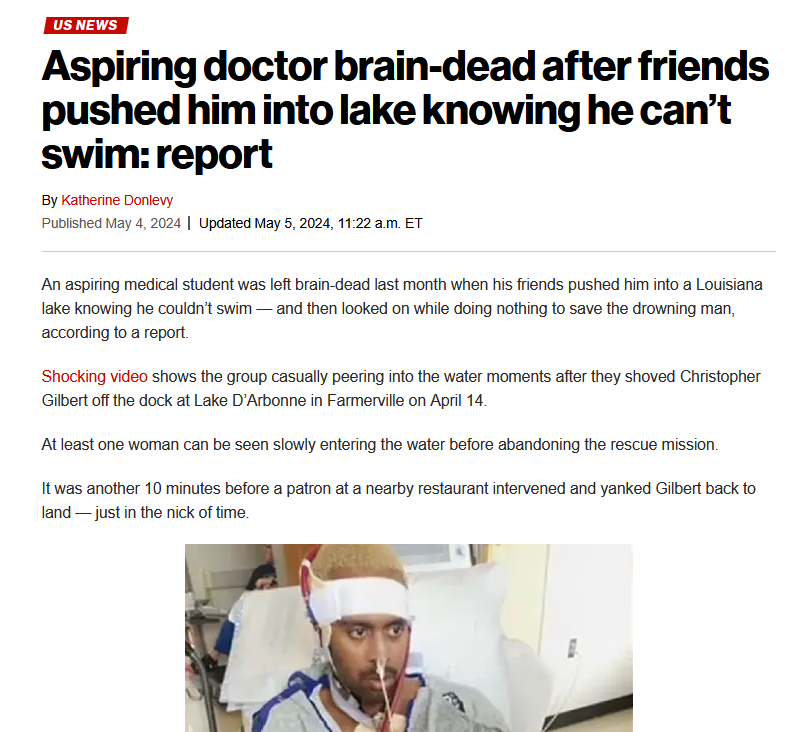Follow the red 'Shocking video' link
This screenshot has width=802, height=732.
click(x=95, y=376)
